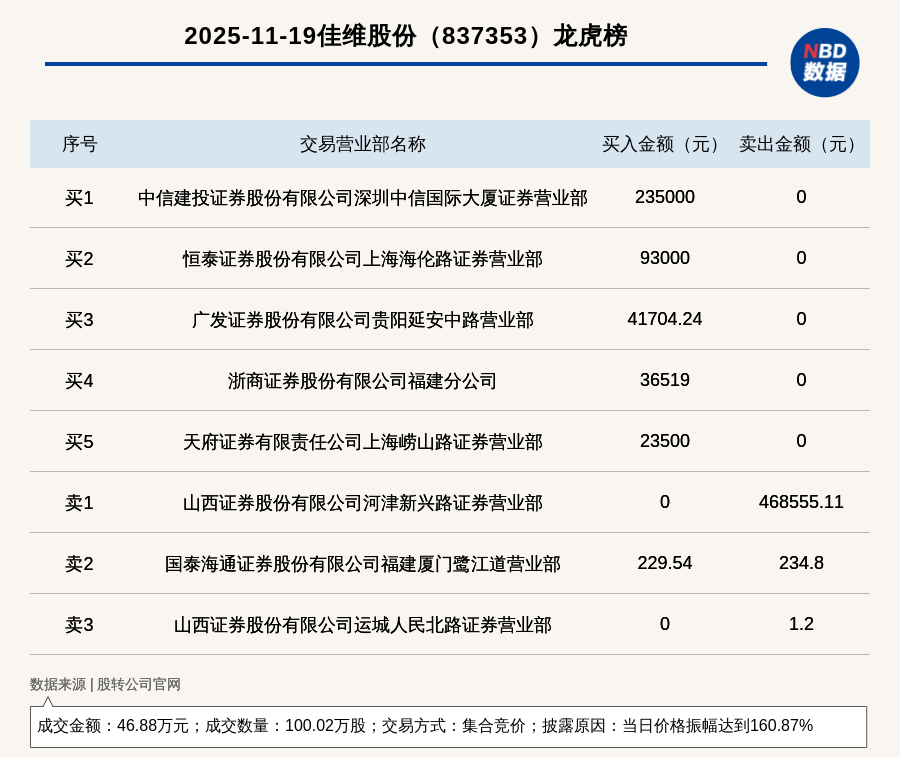The width and height of the screenshot is (900, 758).
Task: Click the 买1 rank label
Action: pyautogui.click(x=79, y=198)
